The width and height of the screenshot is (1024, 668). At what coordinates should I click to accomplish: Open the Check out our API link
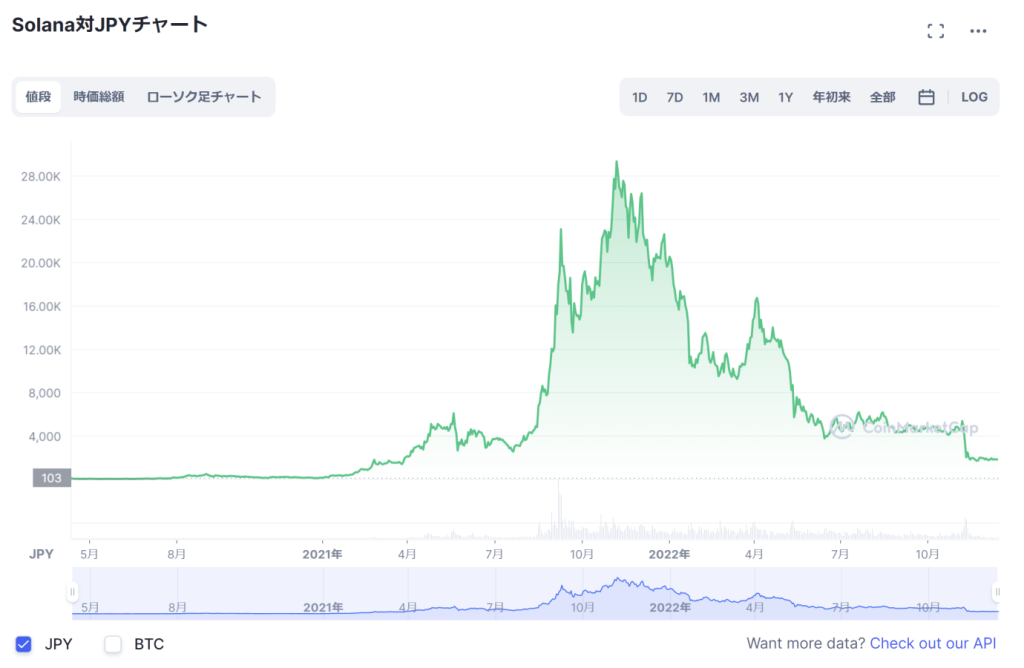point(933,644)
